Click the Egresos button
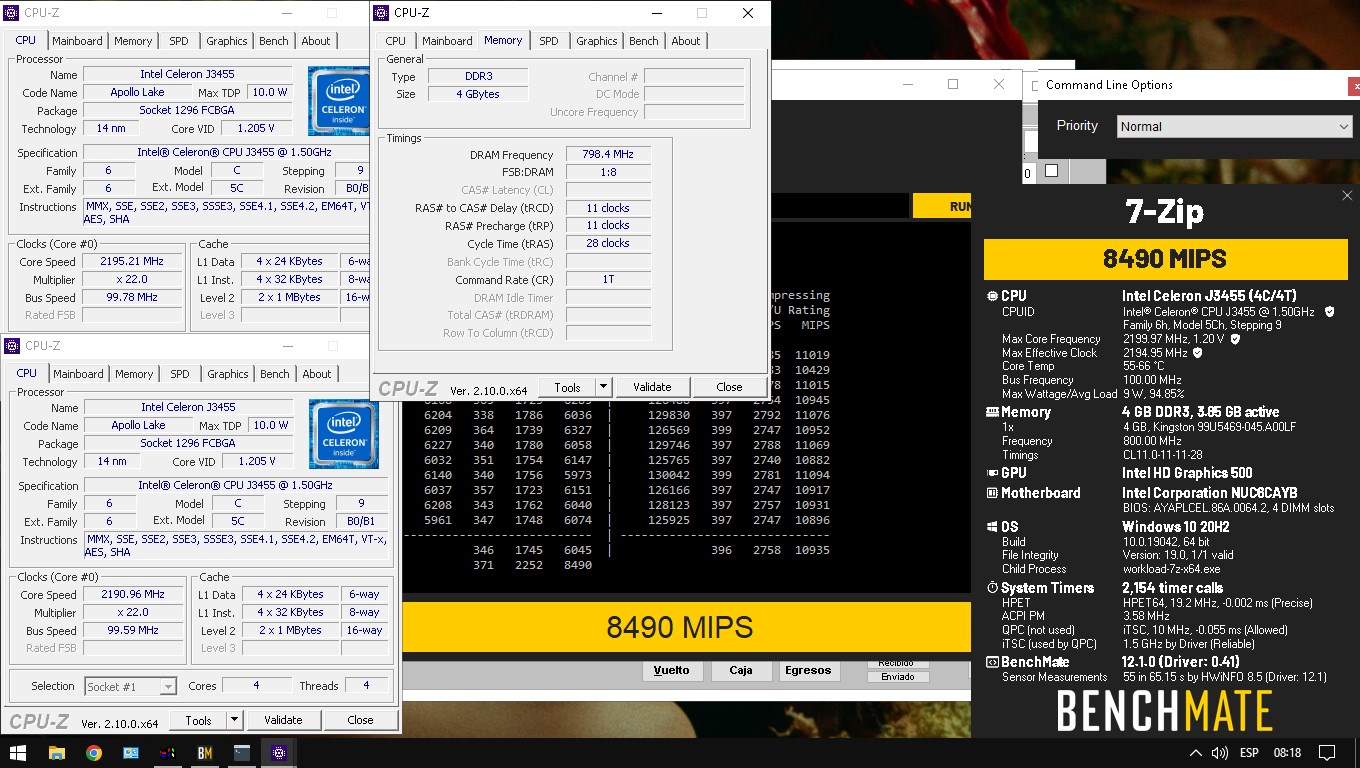Screen dimensions: 1360x768 (x=810, y=670)
